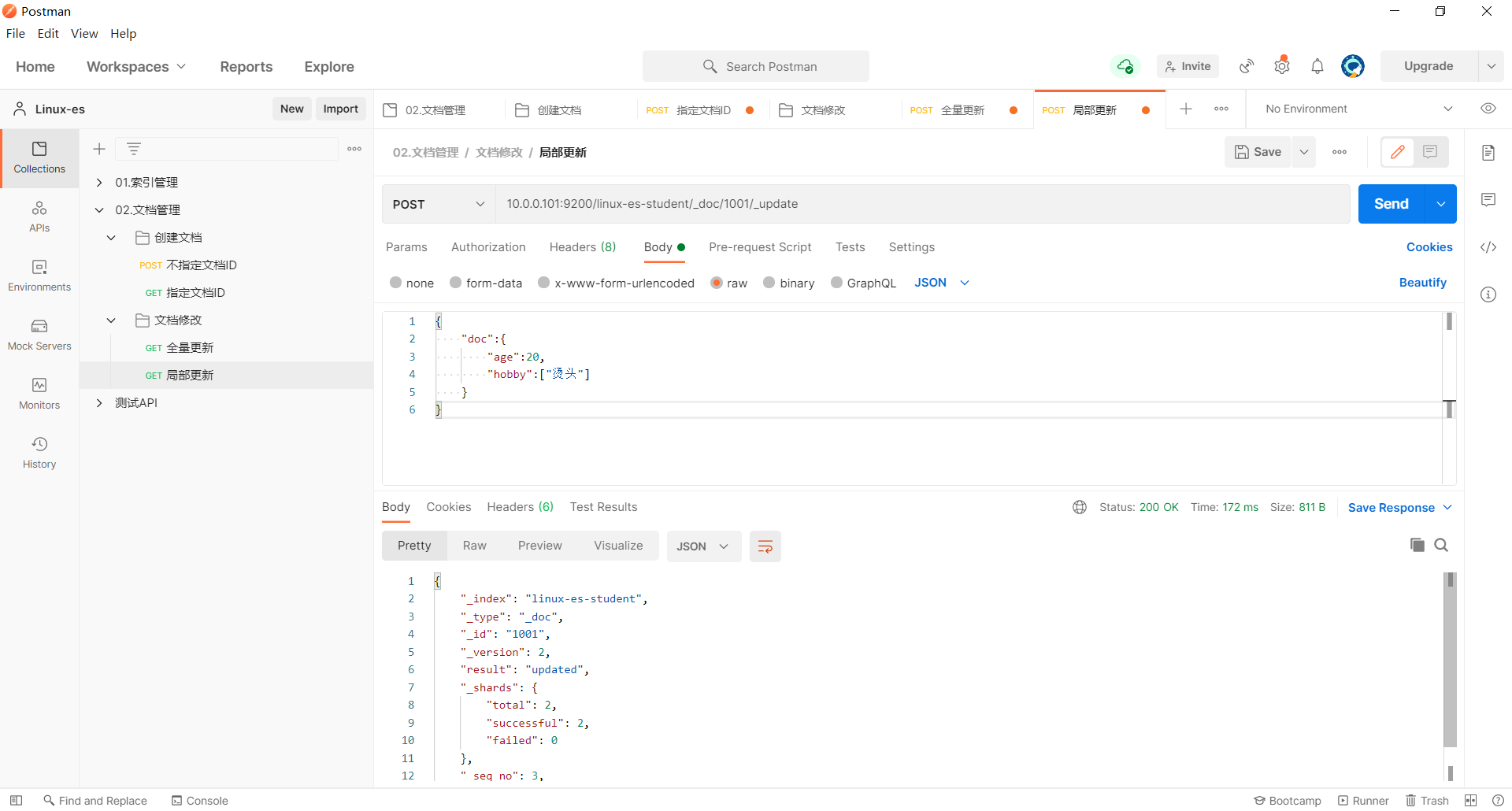This screenshot has width=1512, height=811.
Task: Click the blue Send button
Action: coord(1391,204)
